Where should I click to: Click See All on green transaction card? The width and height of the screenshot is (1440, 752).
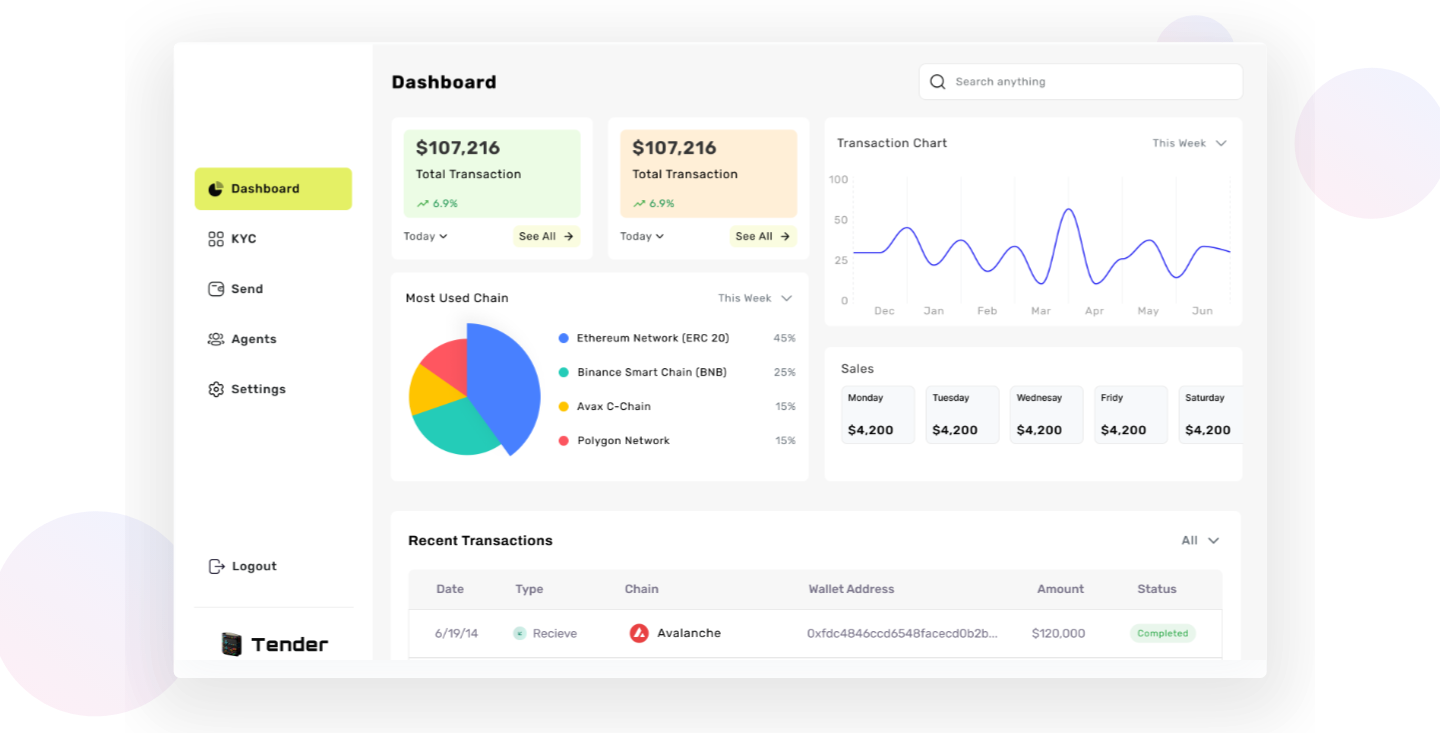(x=546, y=236)
